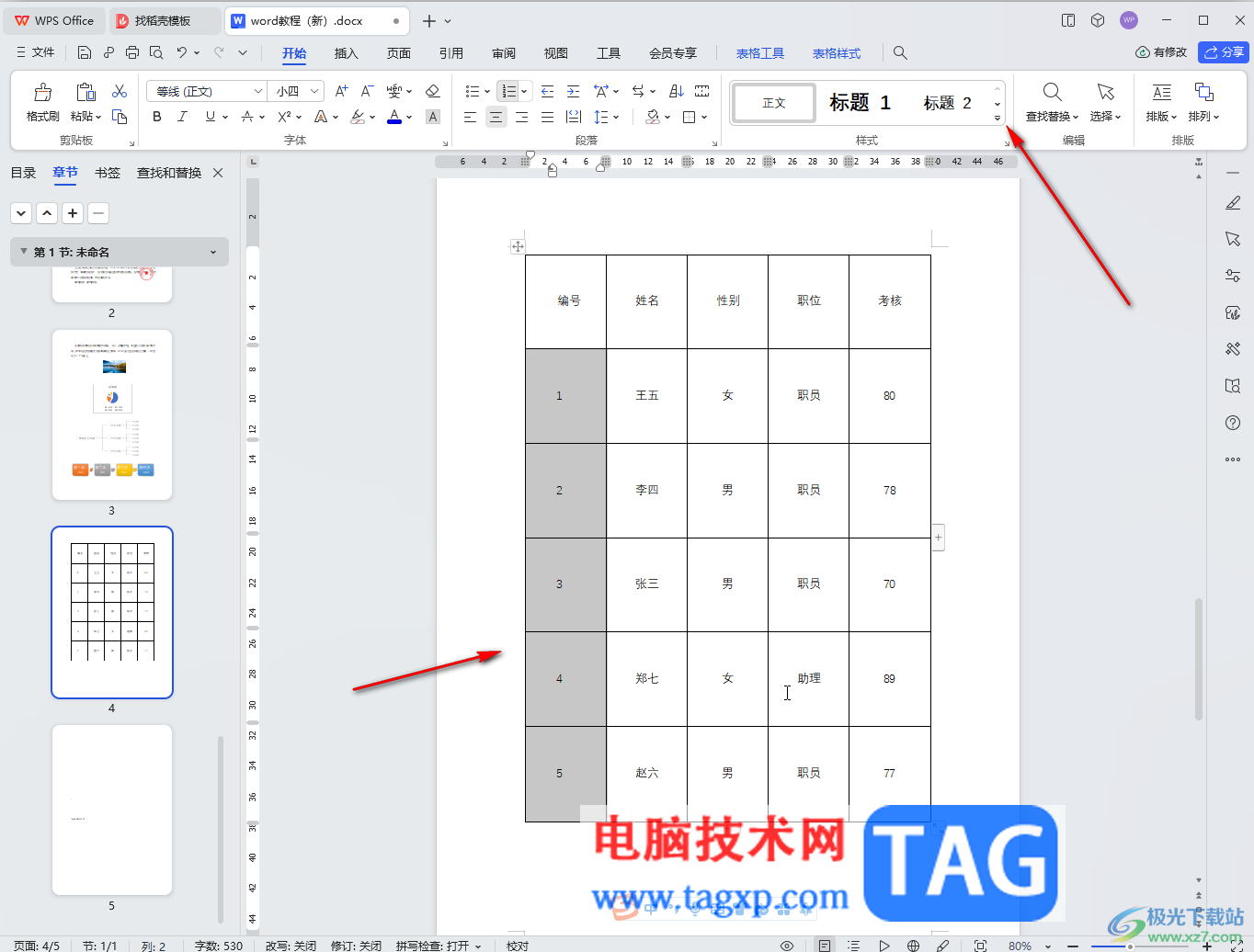Apply the 标题 2 heading style
Image resolution: width=1254 pixels, height=952 pixels.
[x=948, y=103]
